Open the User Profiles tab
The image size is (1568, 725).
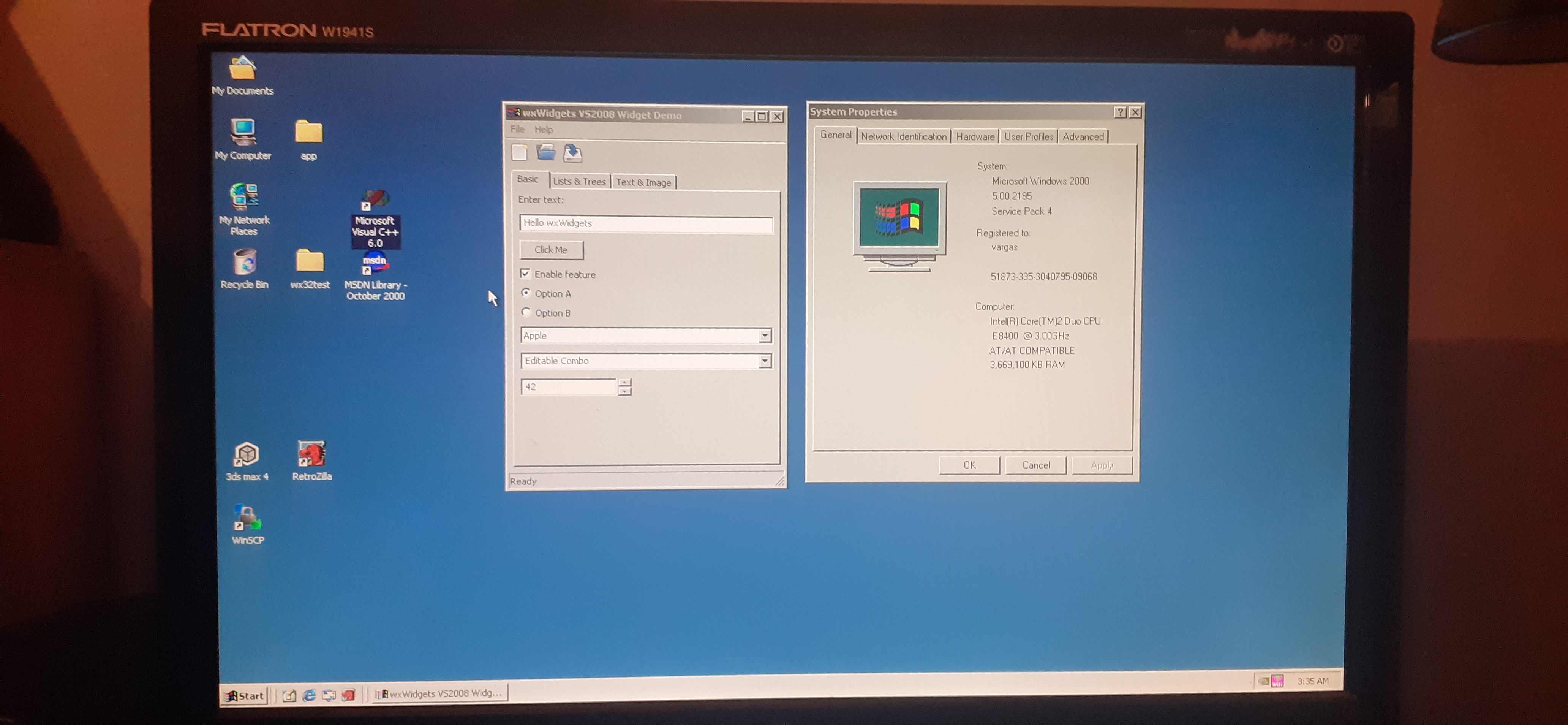pyautogui.click(x=1029, y=136)
